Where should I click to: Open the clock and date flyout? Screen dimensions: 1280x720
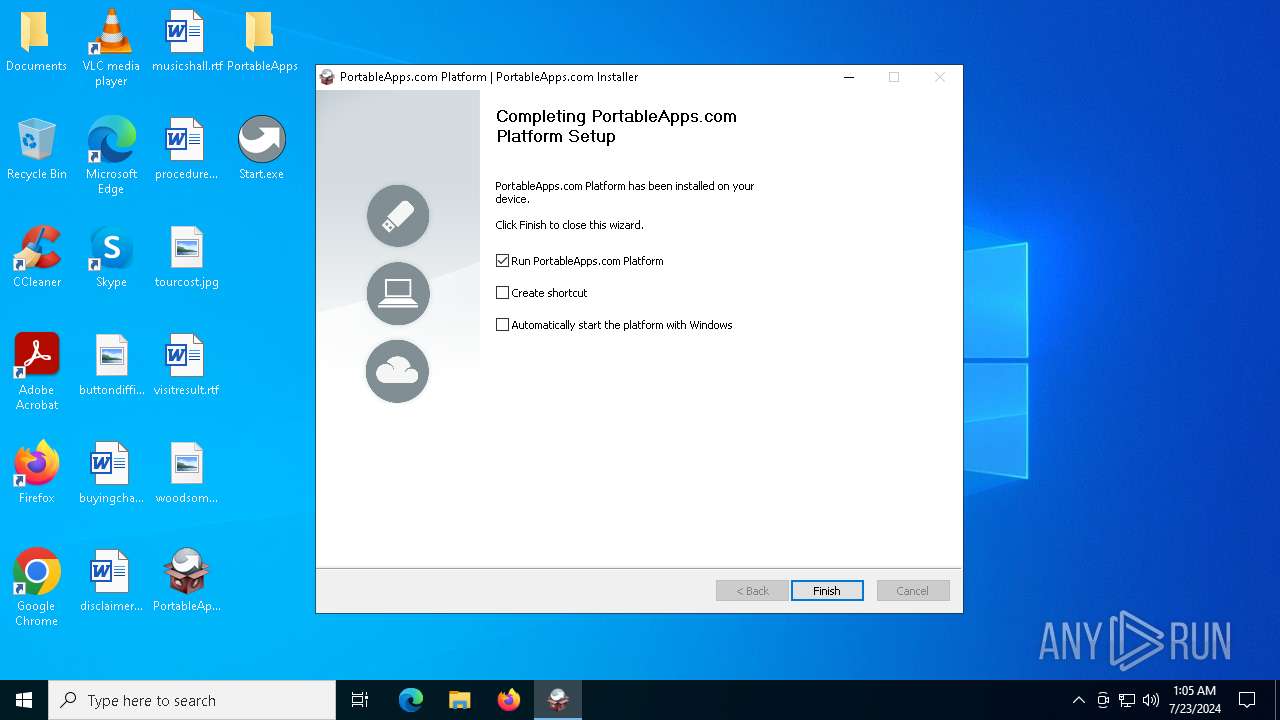click(x=1194, y=700)
